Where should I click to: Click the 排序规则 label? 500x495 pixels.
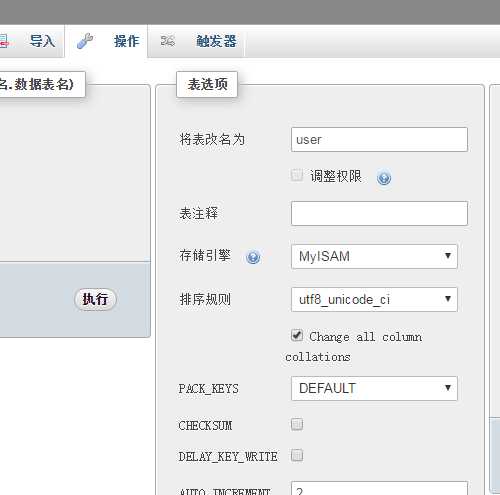pyautogui.click(x=205, y=299)
